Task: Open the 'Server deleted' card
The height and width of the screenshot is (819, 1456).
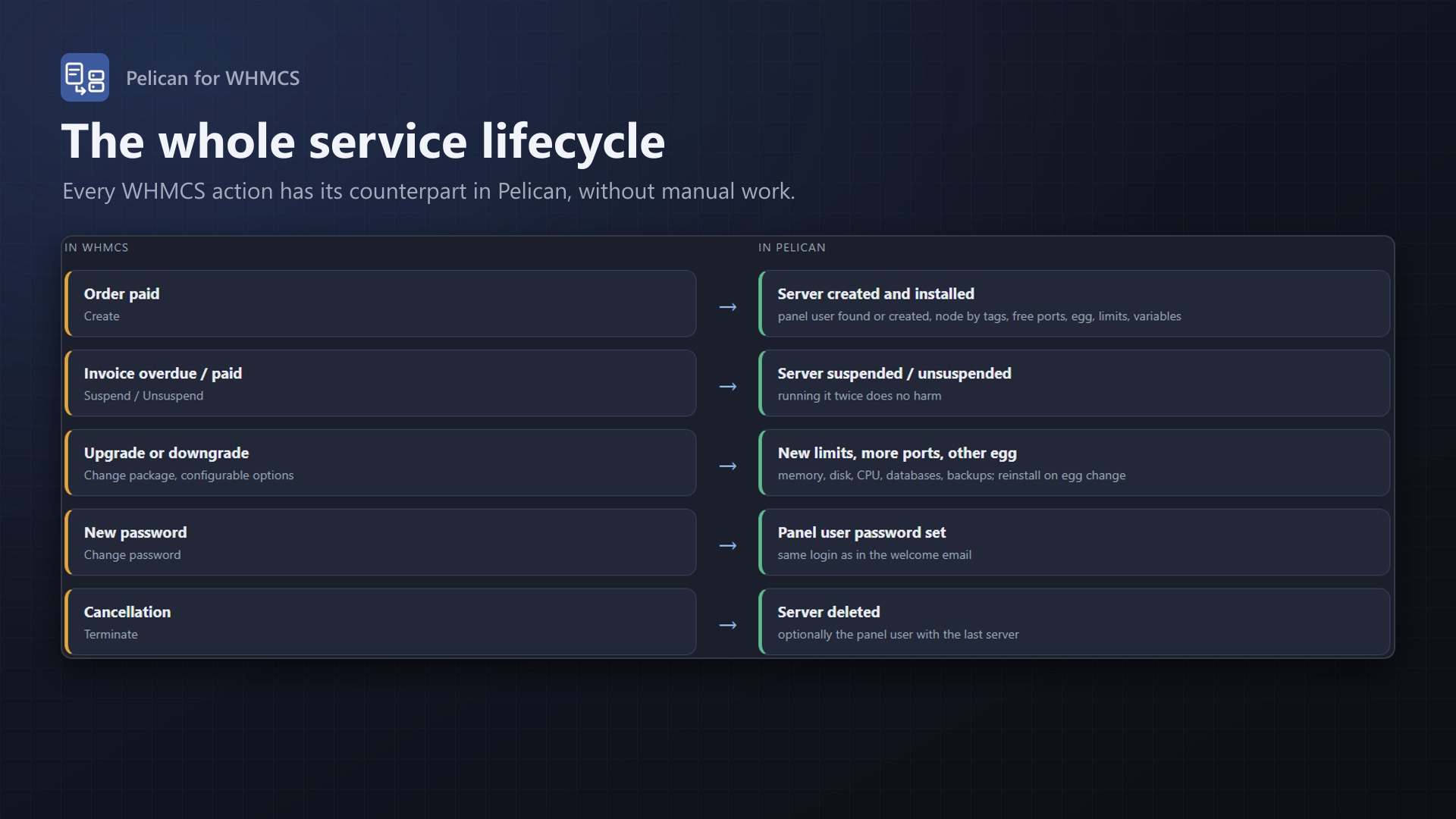Action: pos(1075,622)
